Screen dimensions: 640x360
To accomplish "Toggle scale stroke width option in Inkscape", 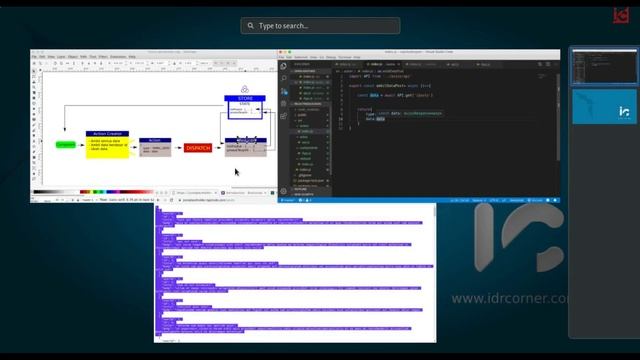I will 216,63.
